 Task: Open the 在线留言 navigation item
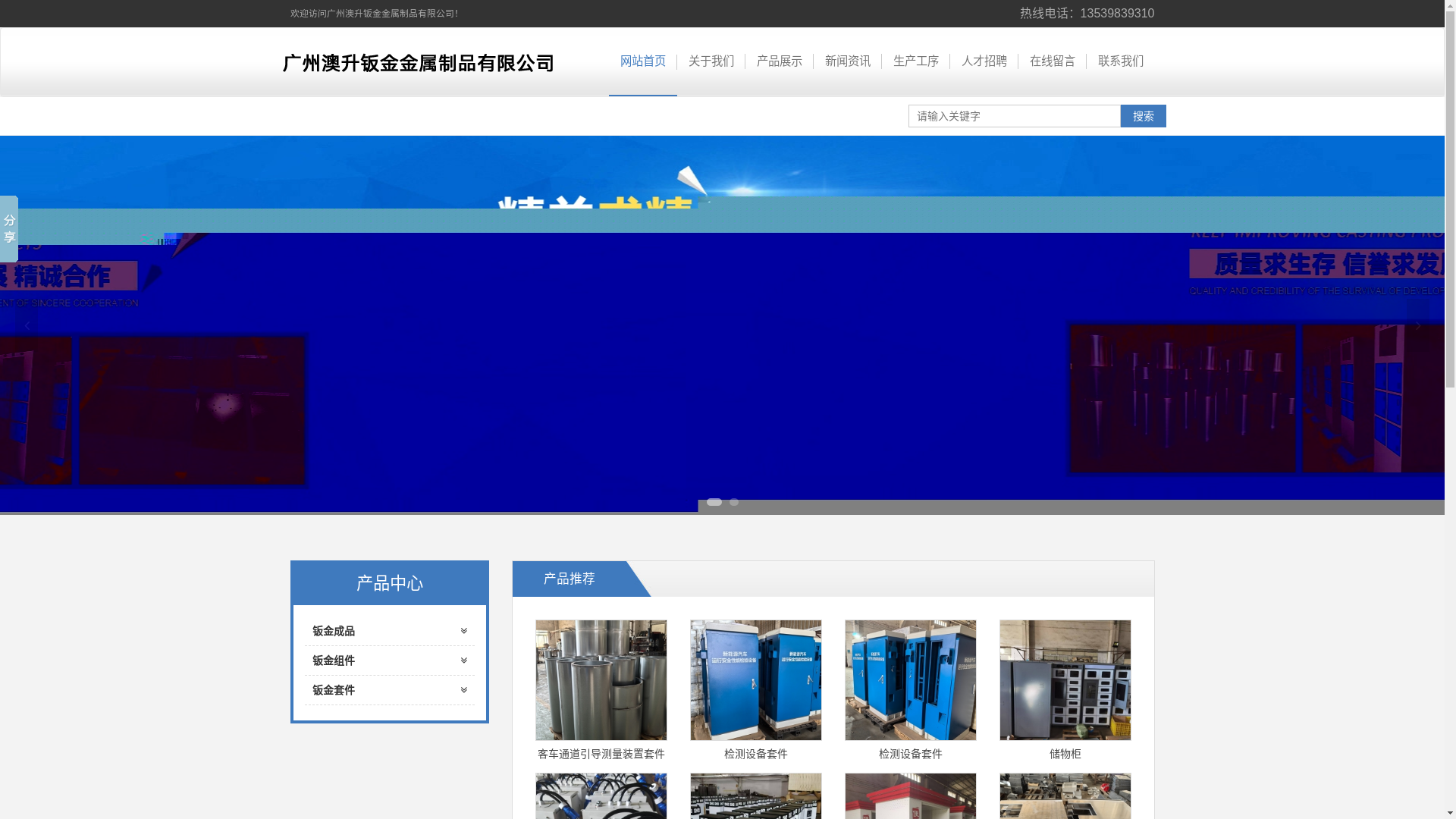(x=1052, y=61)
